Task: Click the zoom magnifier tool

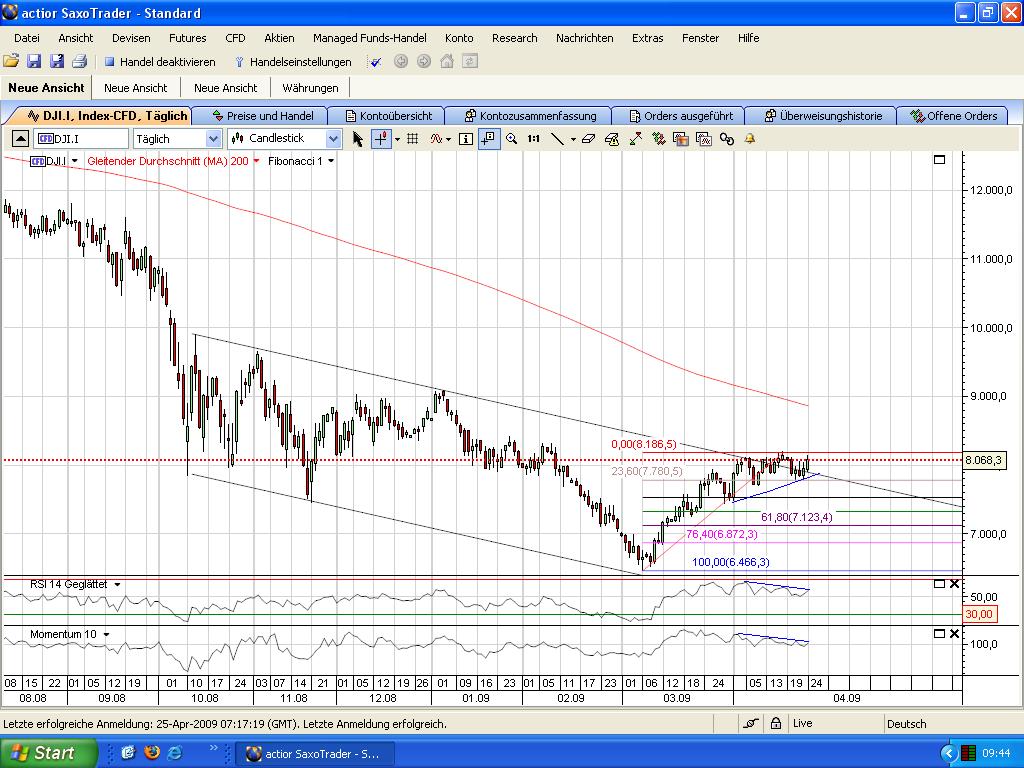Action: tap(512, 139)
